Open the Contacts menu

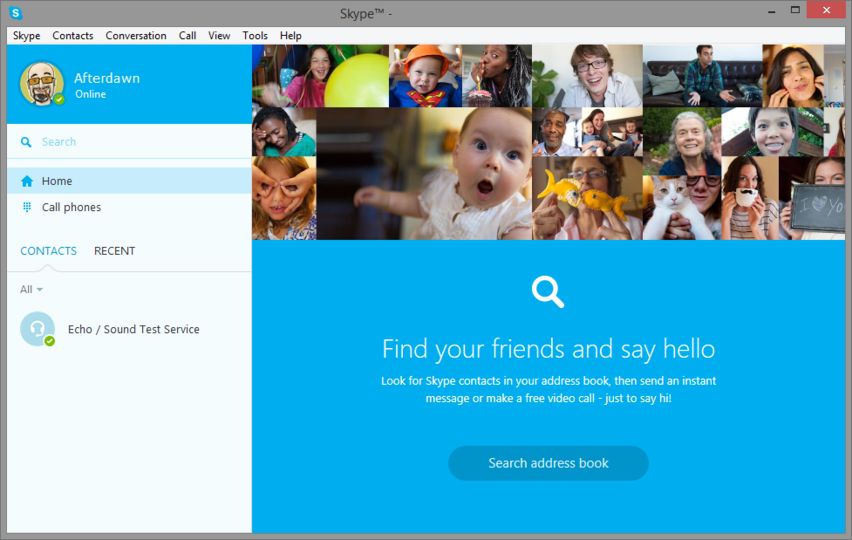[x=73, y=36]
